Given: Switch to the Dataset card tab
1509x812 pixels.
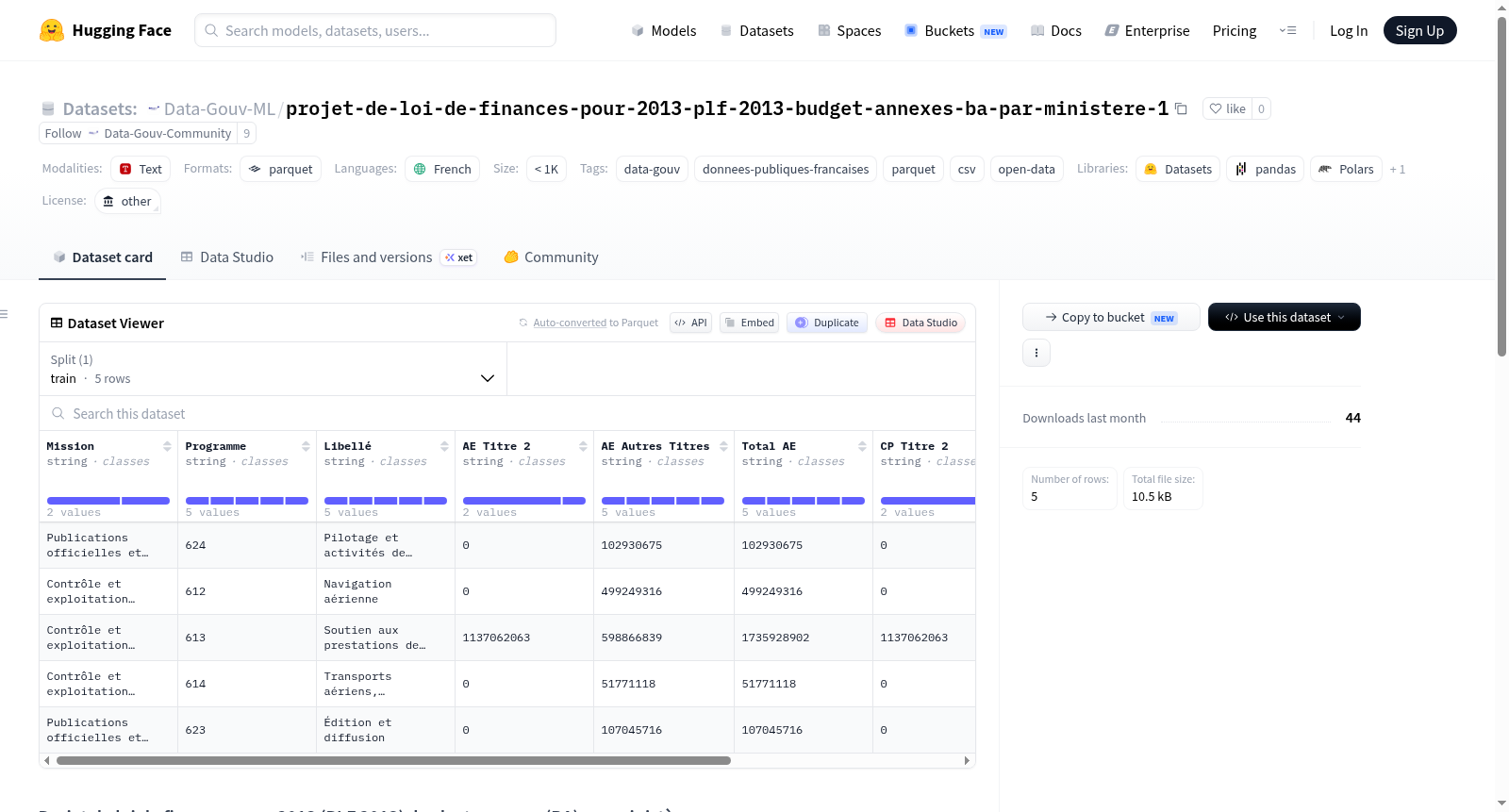Looking at the screenshot, I should point(102,257).
